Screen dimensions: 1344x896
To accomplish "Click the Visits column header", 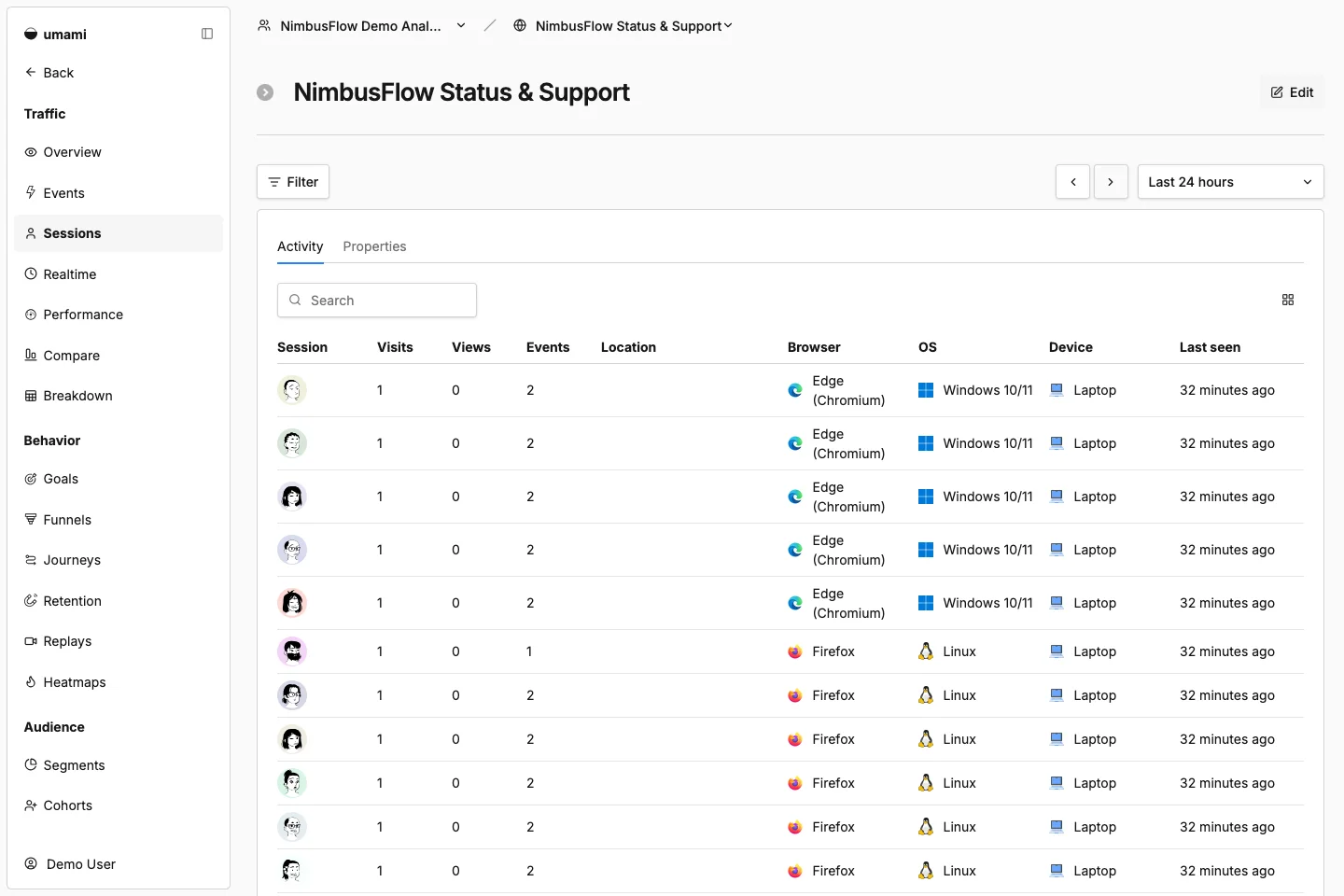I will pos(395,347).
